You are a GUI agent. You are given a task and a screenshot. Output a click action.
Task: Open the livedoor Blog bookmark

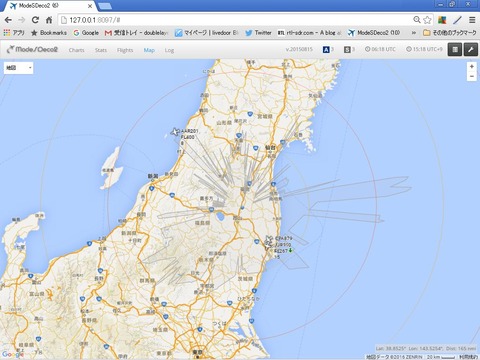pyautogui.click(x=206, y=33)
